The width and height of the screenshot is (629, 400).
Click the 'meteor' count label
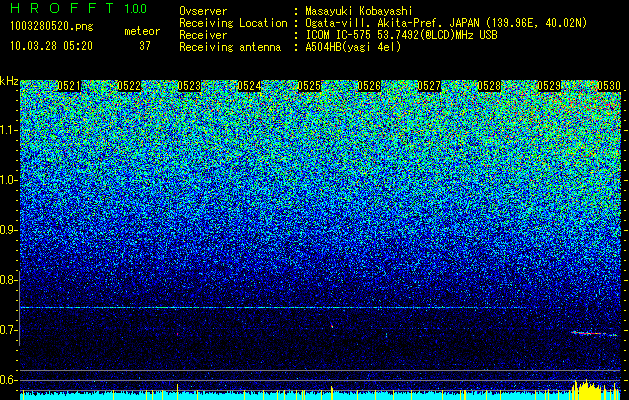tap(142, 31)
